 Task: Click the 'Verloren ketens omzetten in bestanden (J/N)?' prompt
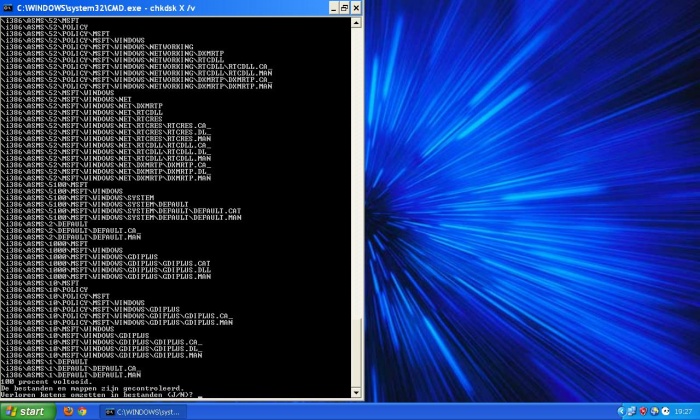(x=96, y=395)
